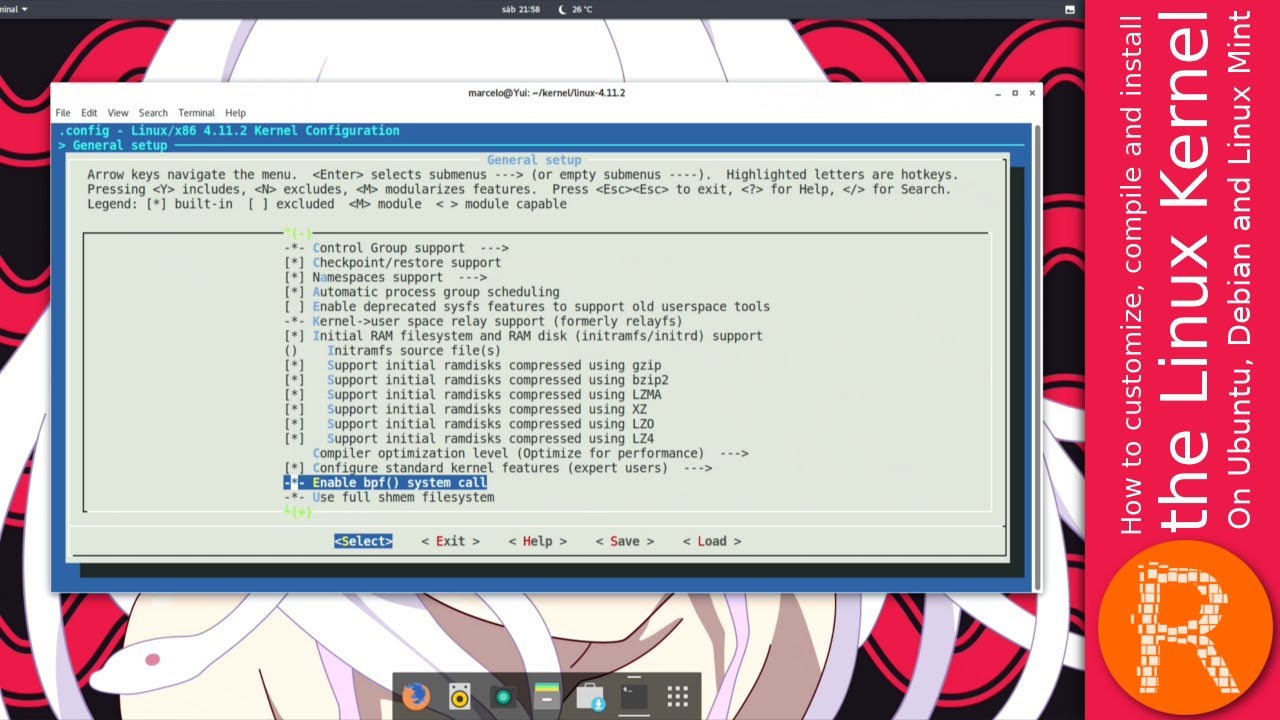Expand Compiler optimization level submenu
The image size is (1280, 720).
531,453
